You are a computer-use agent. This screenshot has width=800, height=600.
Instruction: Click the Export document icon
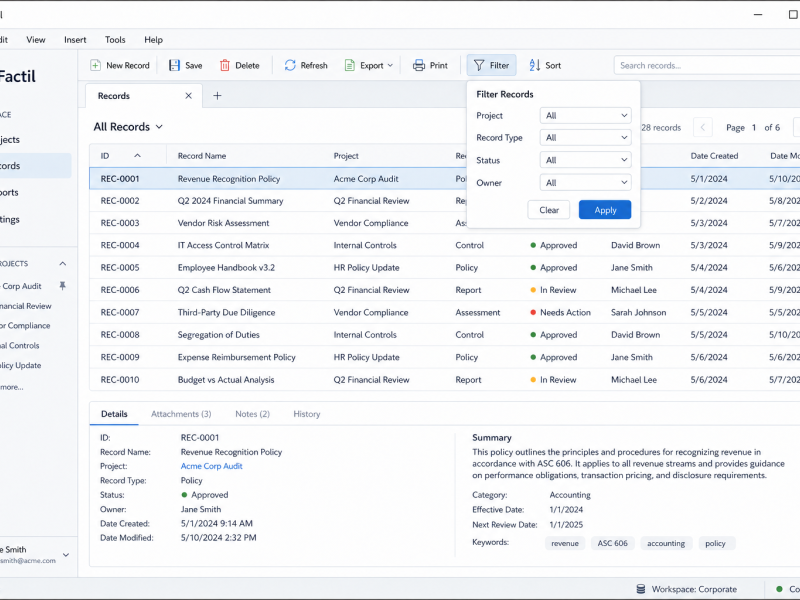tap(349, 65)
